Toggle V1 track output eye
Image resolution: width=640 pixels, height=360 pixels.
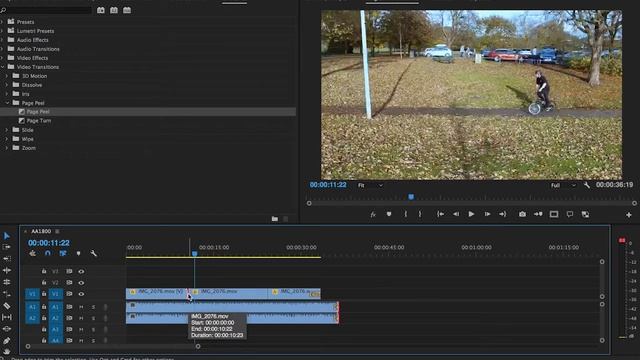pos(81,294)
